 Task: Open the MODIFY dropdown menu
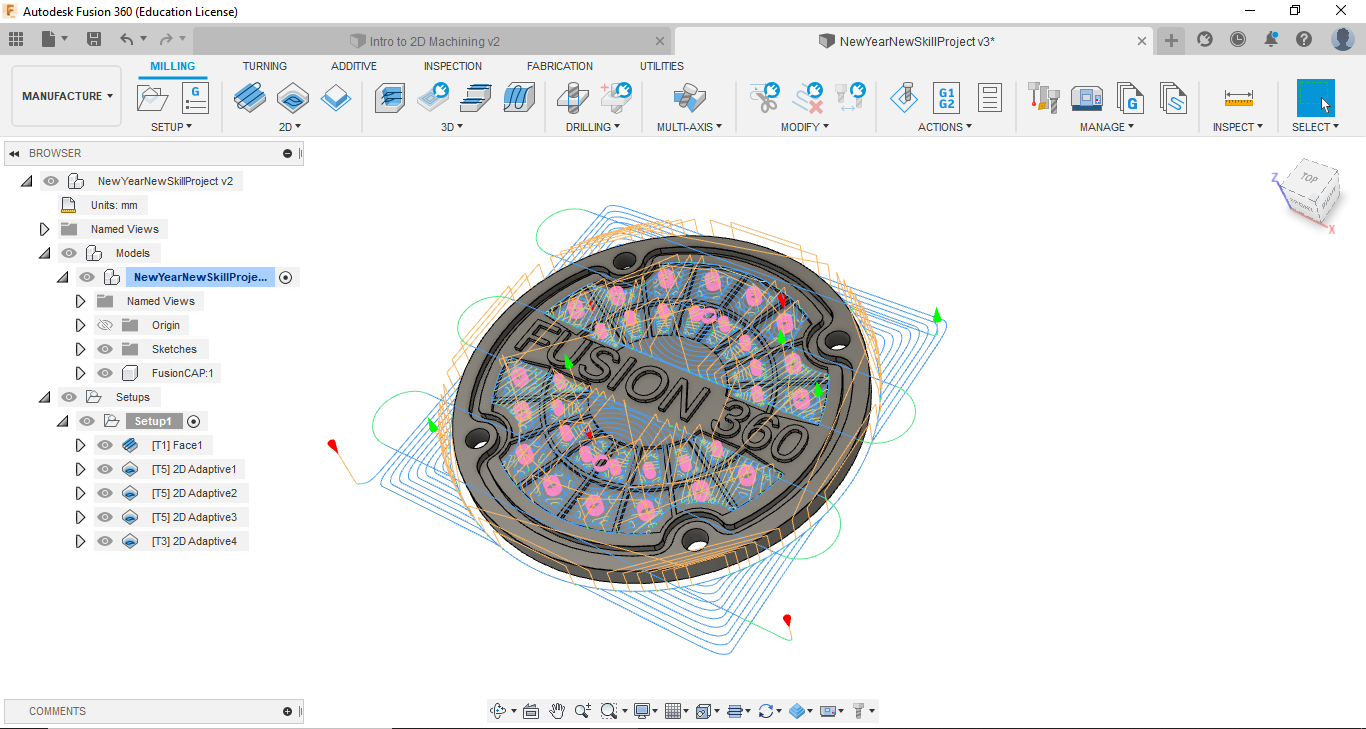805,127
